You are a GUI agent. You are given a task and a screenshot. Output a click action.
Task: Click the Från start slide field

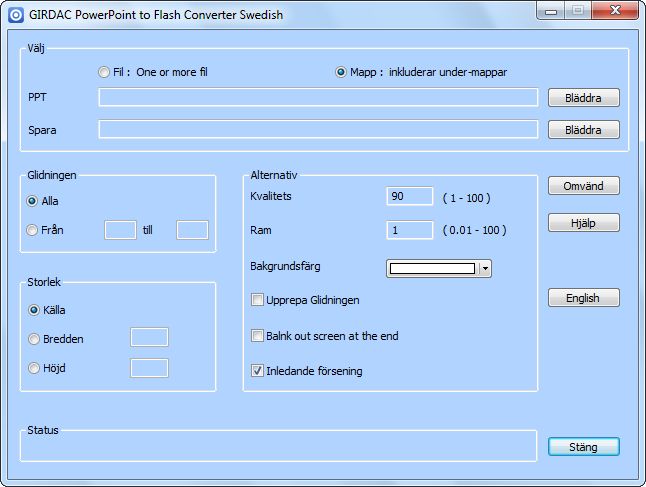(x=120, y=230)
